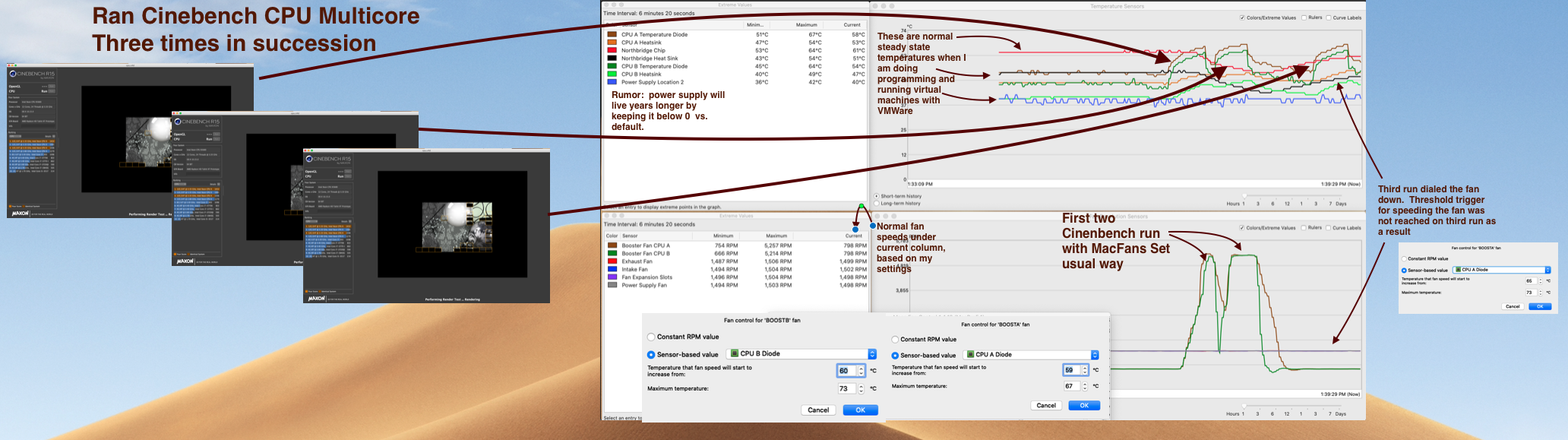Enable Curve Labels in fan speed graph window

click(x=1329, y=227)
